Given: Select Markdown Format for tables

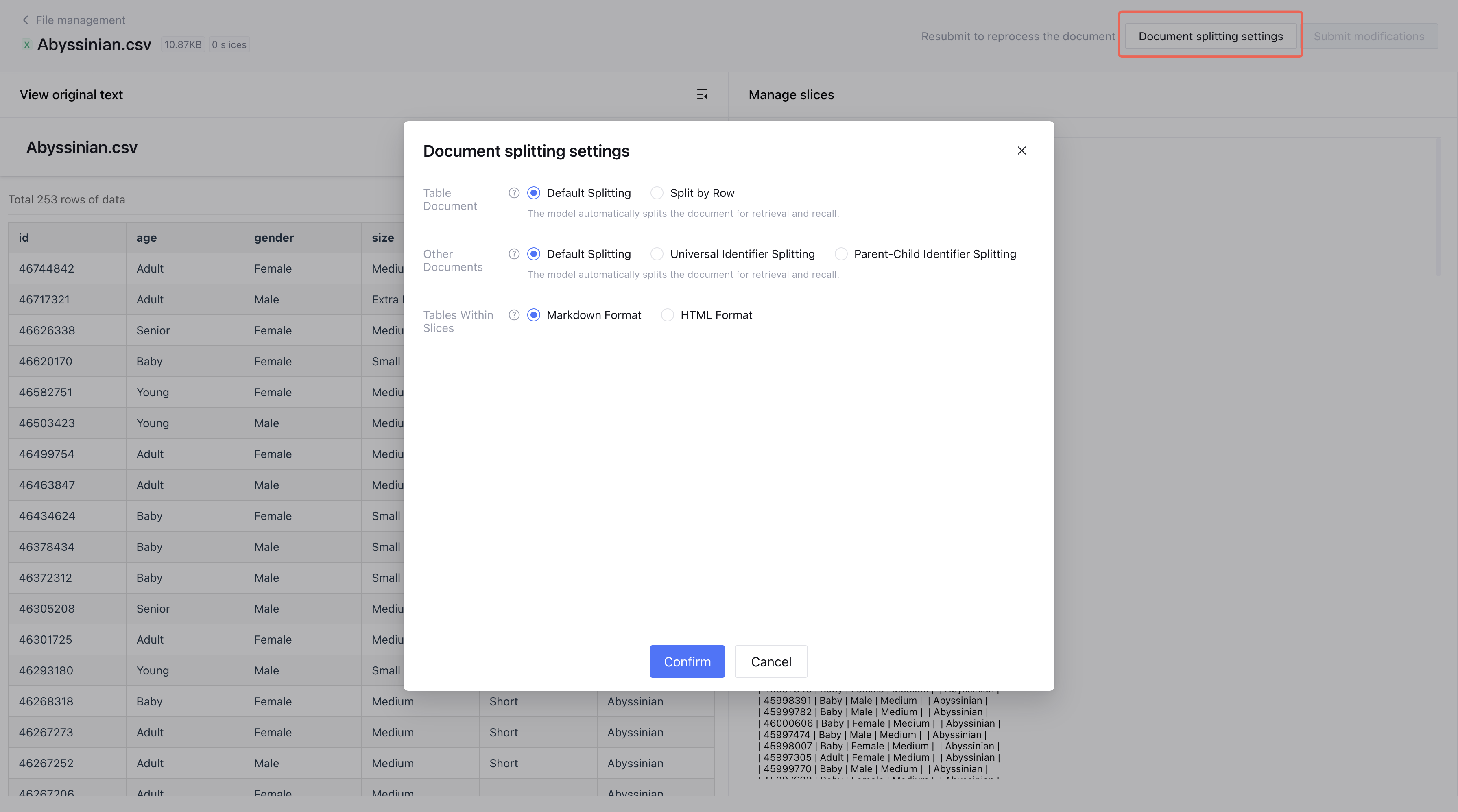Looking at the screenshot, I should click(533, 315).
